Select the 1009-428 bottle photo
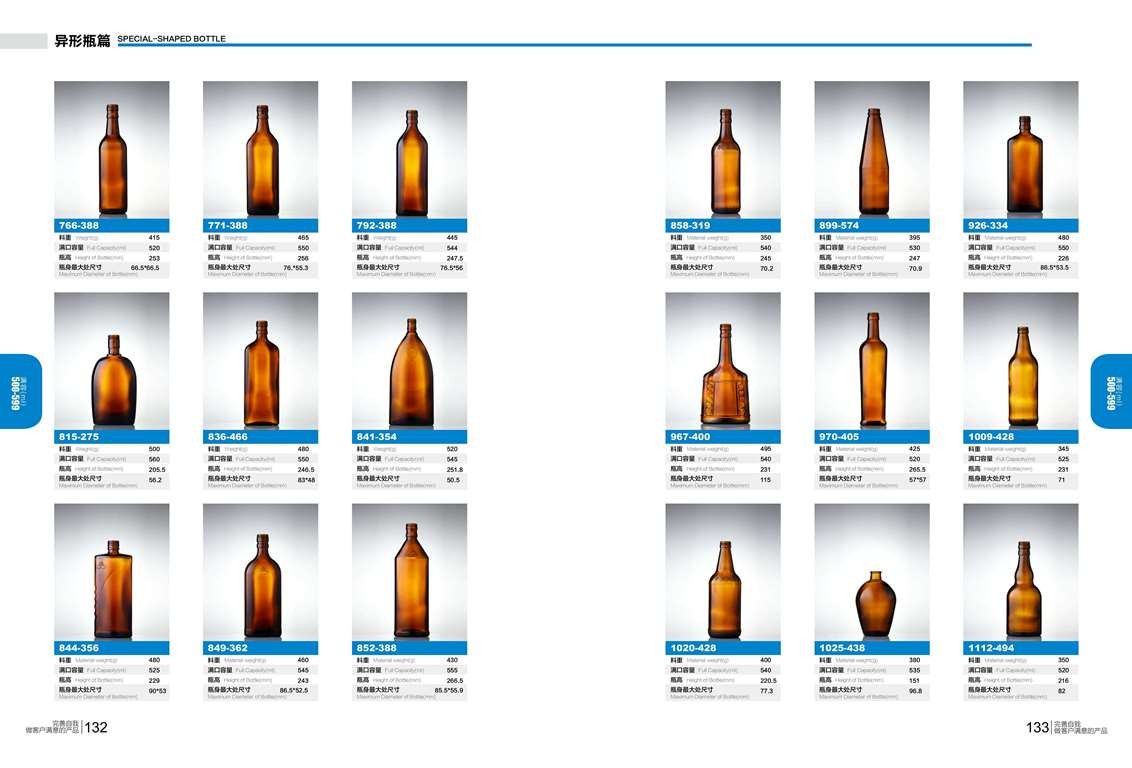This screenshot has height=768, width=1132. [x=1021, y=361]
